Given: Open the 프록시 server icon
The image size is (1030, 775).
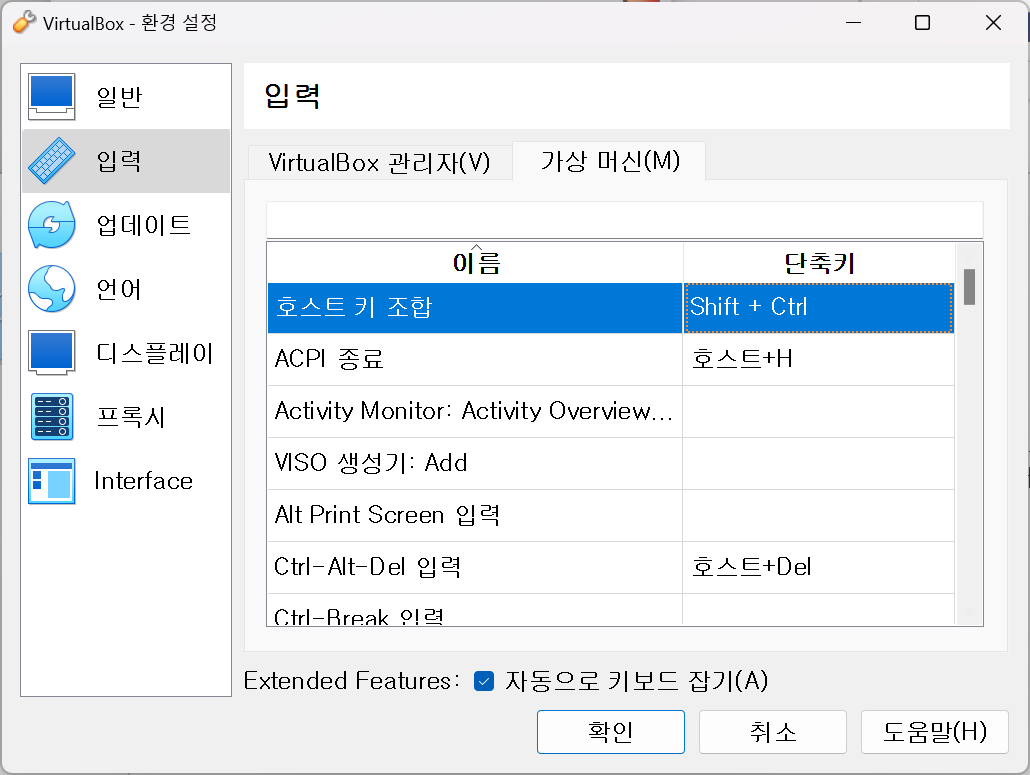Looking at the screenshot, I should click(51, 416).
